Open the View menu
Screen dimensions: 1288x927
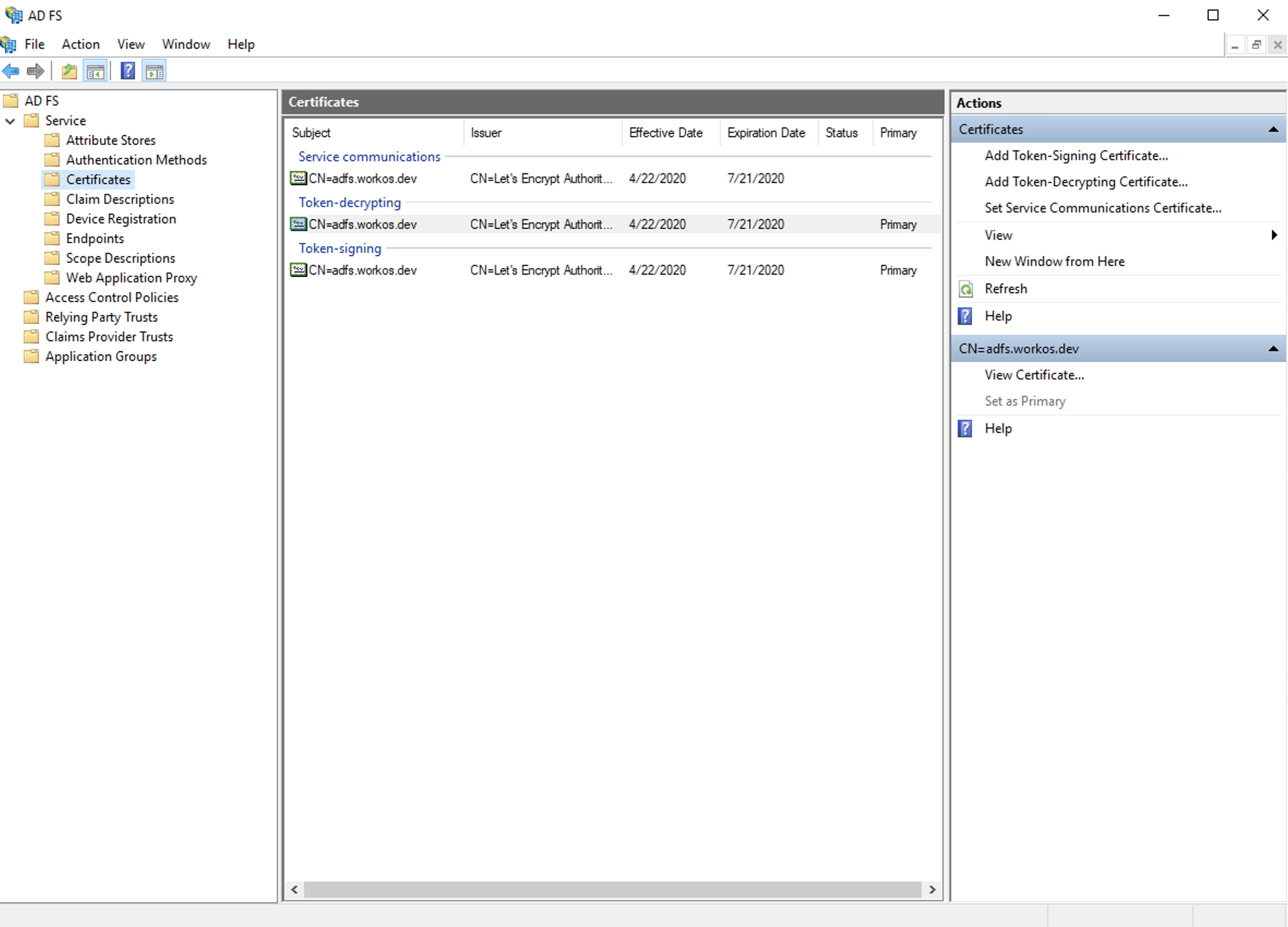pos(130,44)
